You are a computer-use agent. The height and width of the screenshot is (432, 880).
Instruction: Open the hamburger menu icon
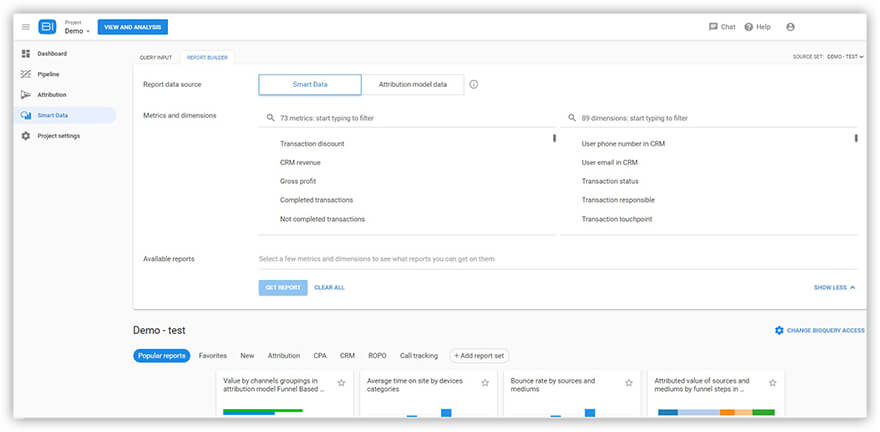pos(26,27)
